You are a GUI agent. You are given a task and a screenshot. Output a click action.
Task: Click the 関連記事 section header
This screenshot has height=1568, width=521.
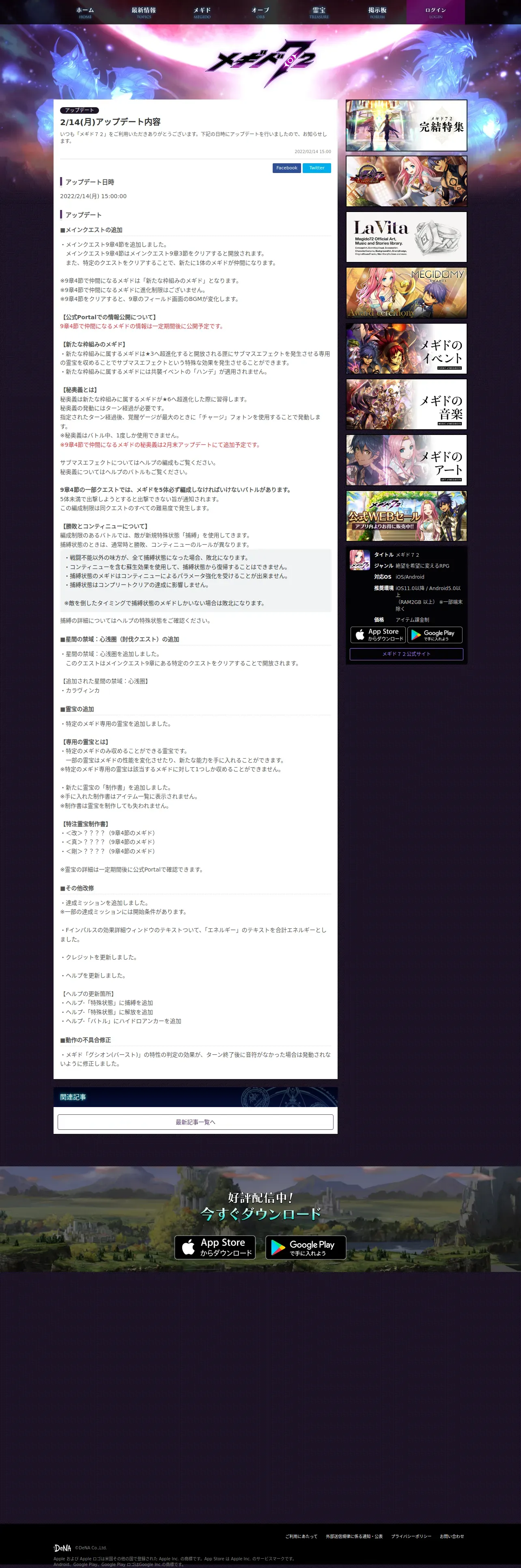pyautogui.click(x=195, y=1097)
